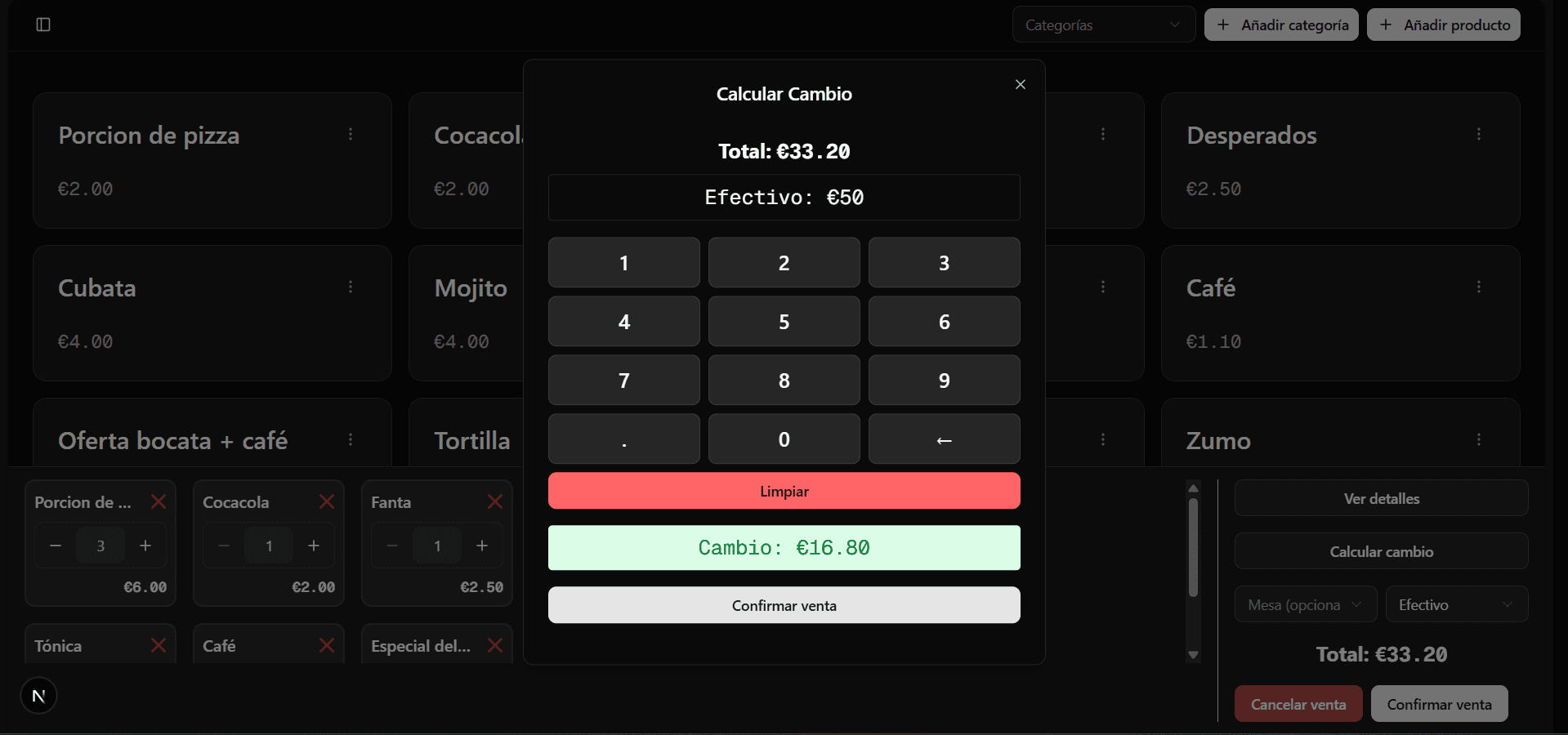Remove Tónica from the cart
The height and width of the screenshot is (735, 1568).
(x=159, y=645)
